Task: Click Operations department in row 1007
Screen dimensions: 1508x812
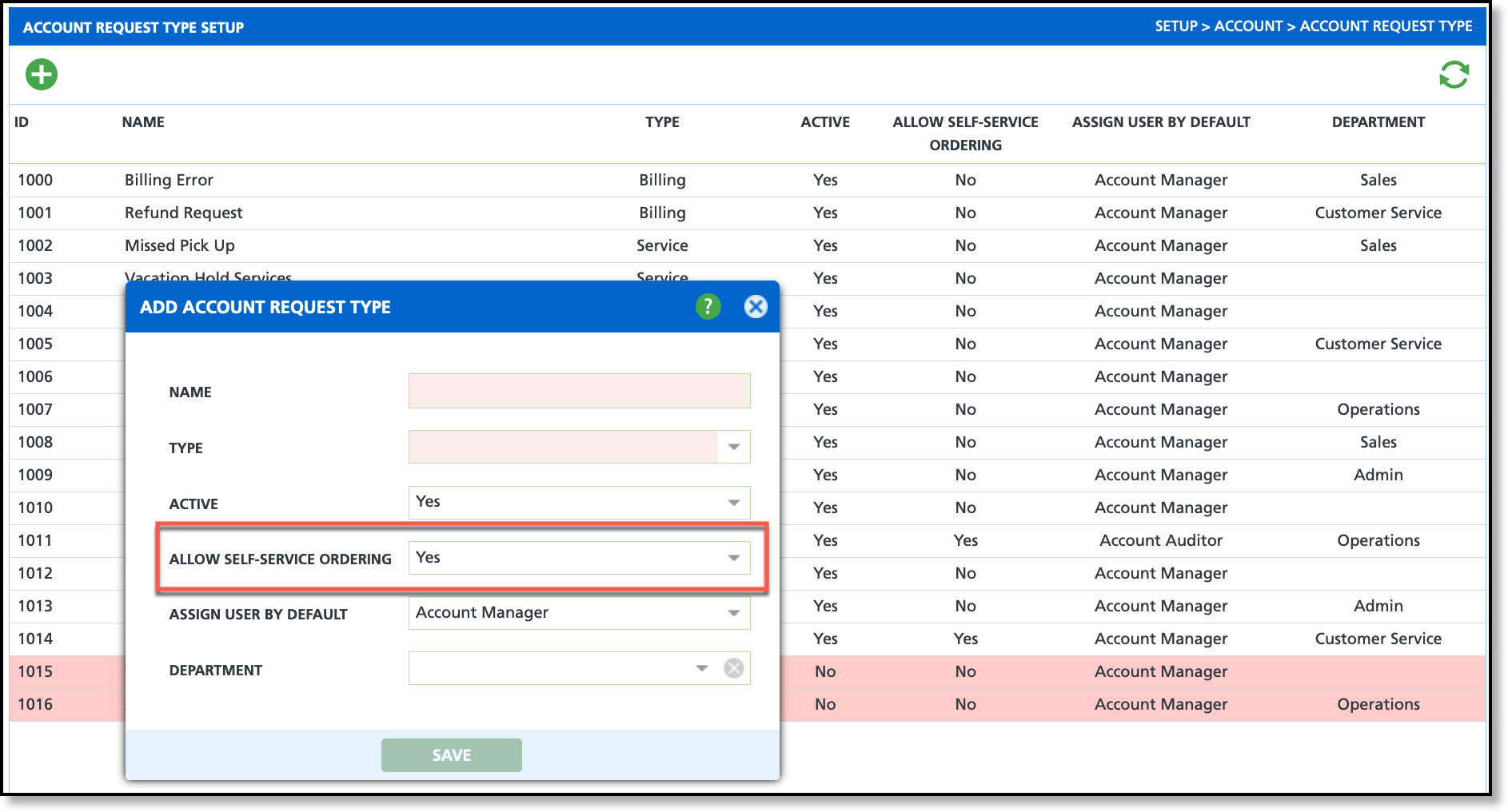Action: pyautogui.click(x=1378, y=409)
